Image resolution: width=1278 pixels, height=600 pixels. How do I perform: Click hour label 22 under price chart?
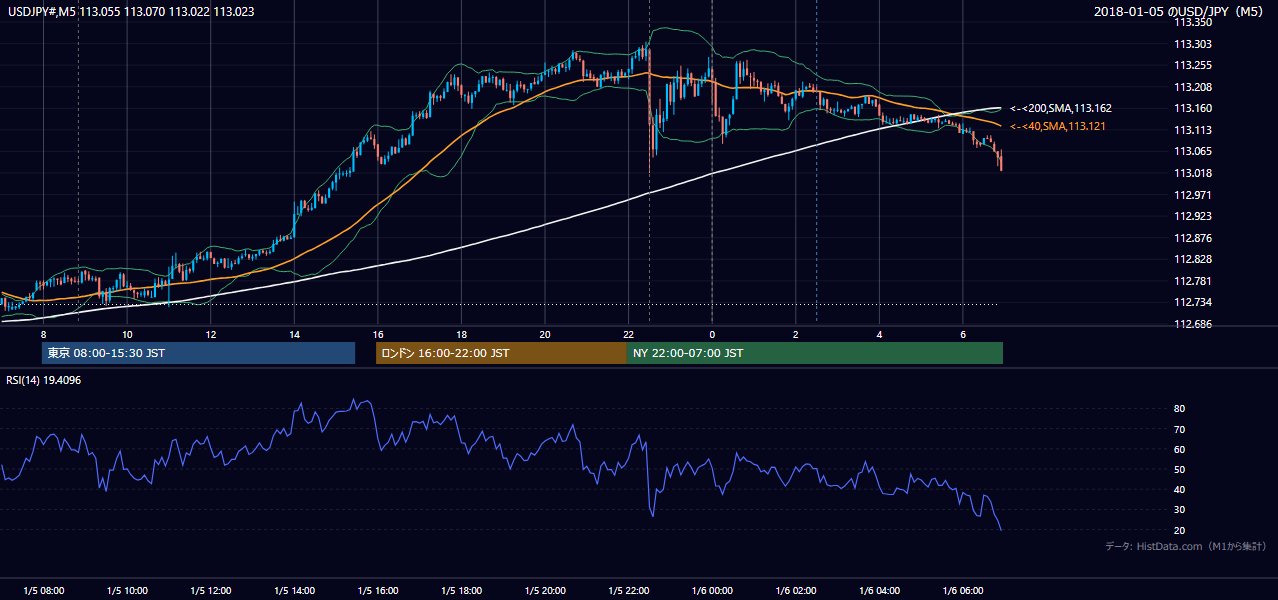(x=628, y=333)
